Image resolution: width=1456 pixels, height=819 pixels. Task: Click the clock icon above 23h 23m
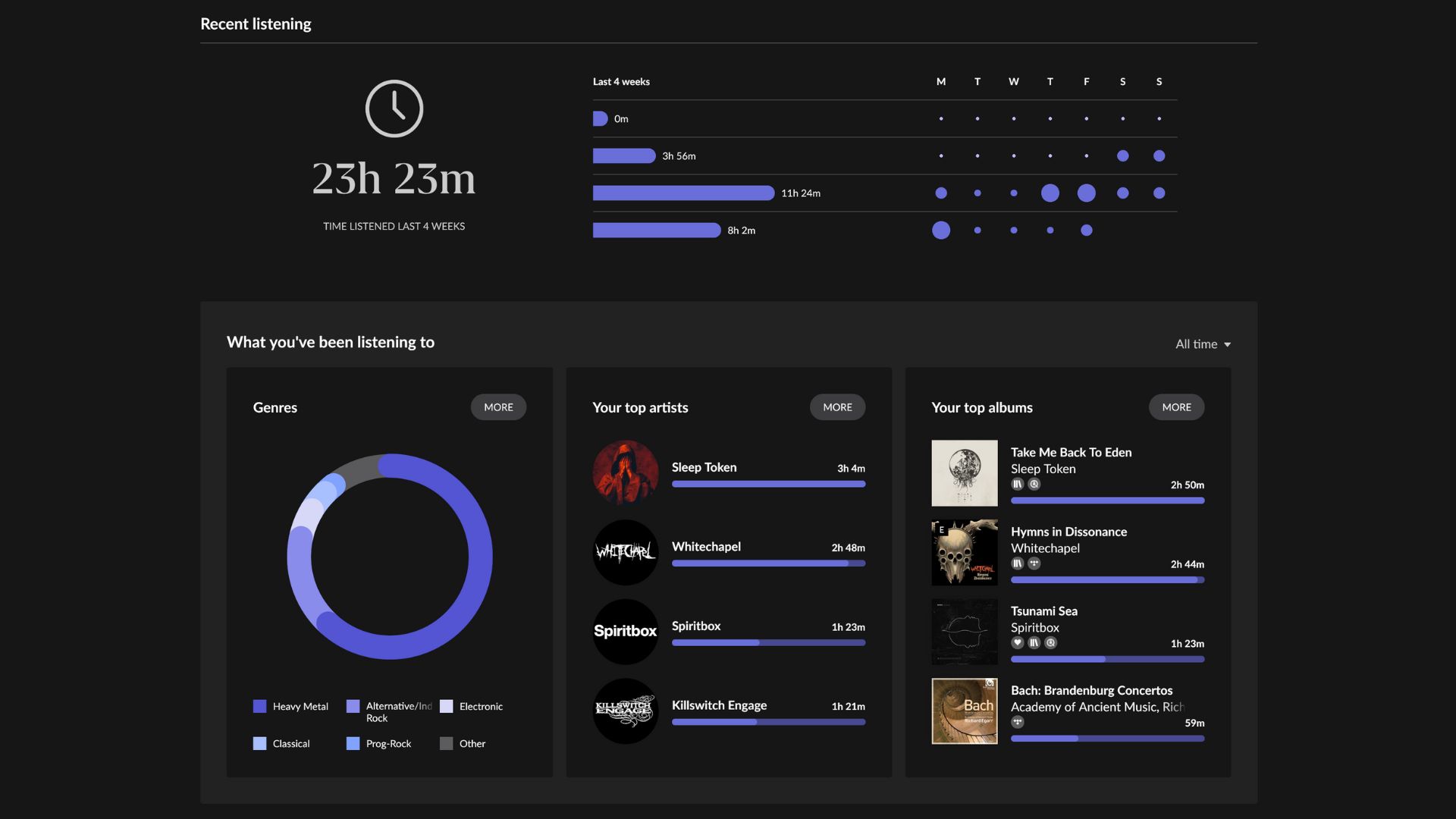click(394, 108)
